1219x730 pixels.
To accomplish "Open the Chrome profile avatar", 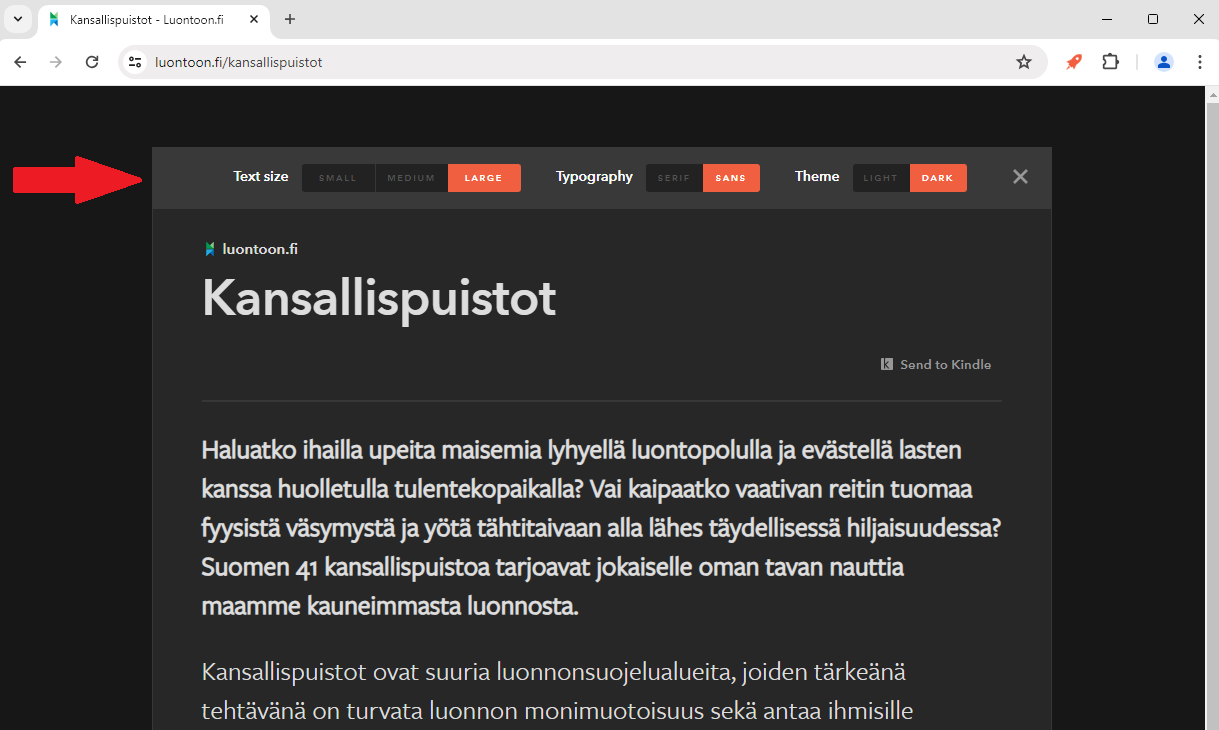I will (1163, 62).
